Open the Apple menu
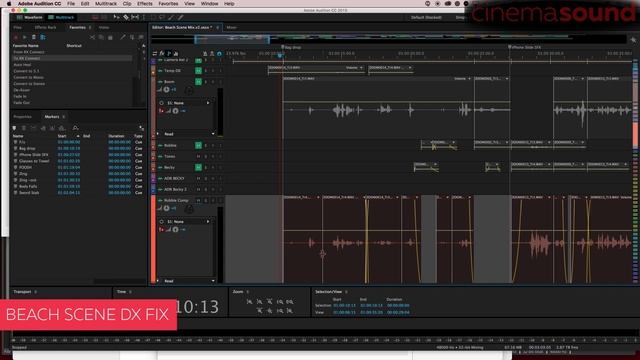 point(9,4)
